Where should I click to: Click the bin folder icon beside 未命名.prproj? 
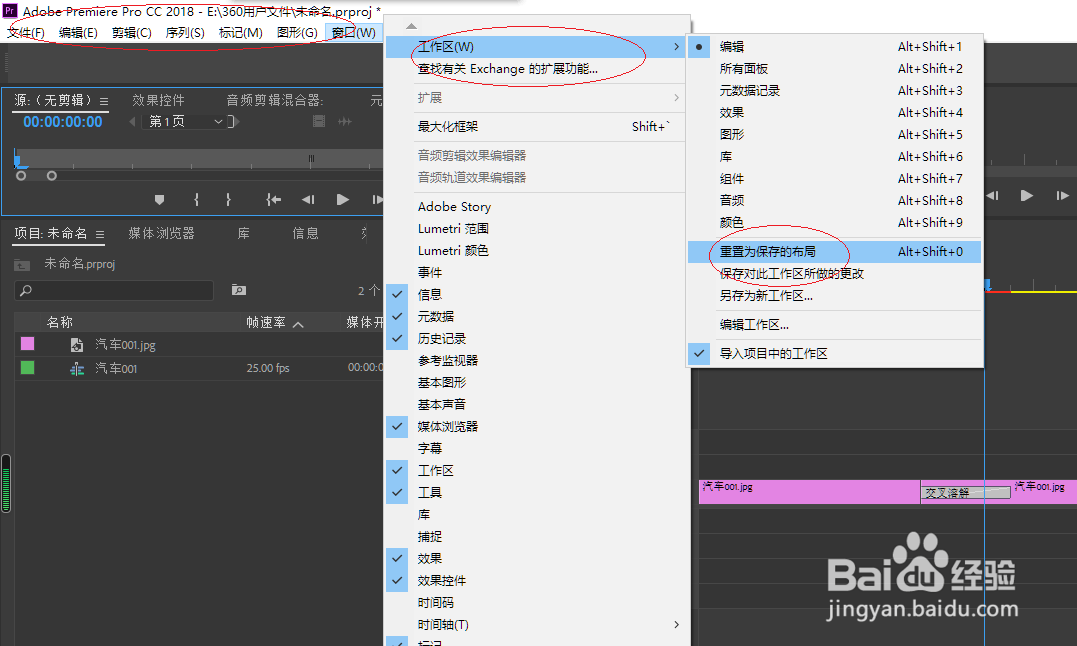tap(22, 264)
